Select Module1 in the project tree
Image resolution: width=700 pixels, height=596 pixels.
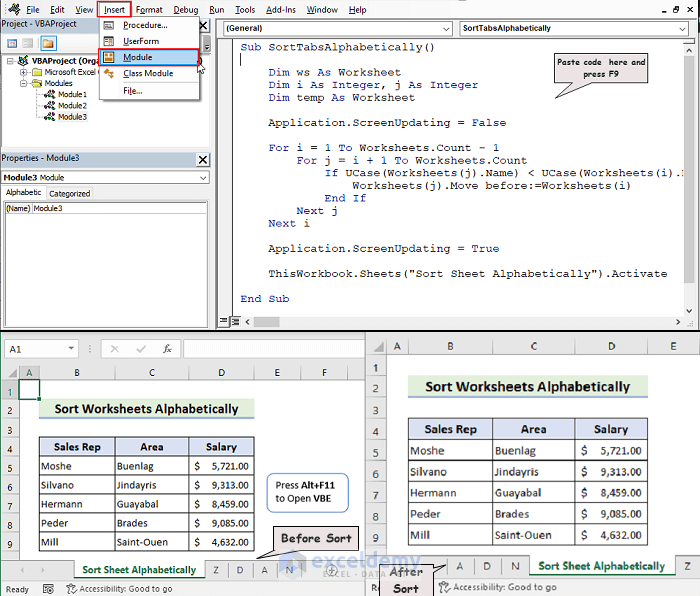pyautogui.click(x=72, y=95)
